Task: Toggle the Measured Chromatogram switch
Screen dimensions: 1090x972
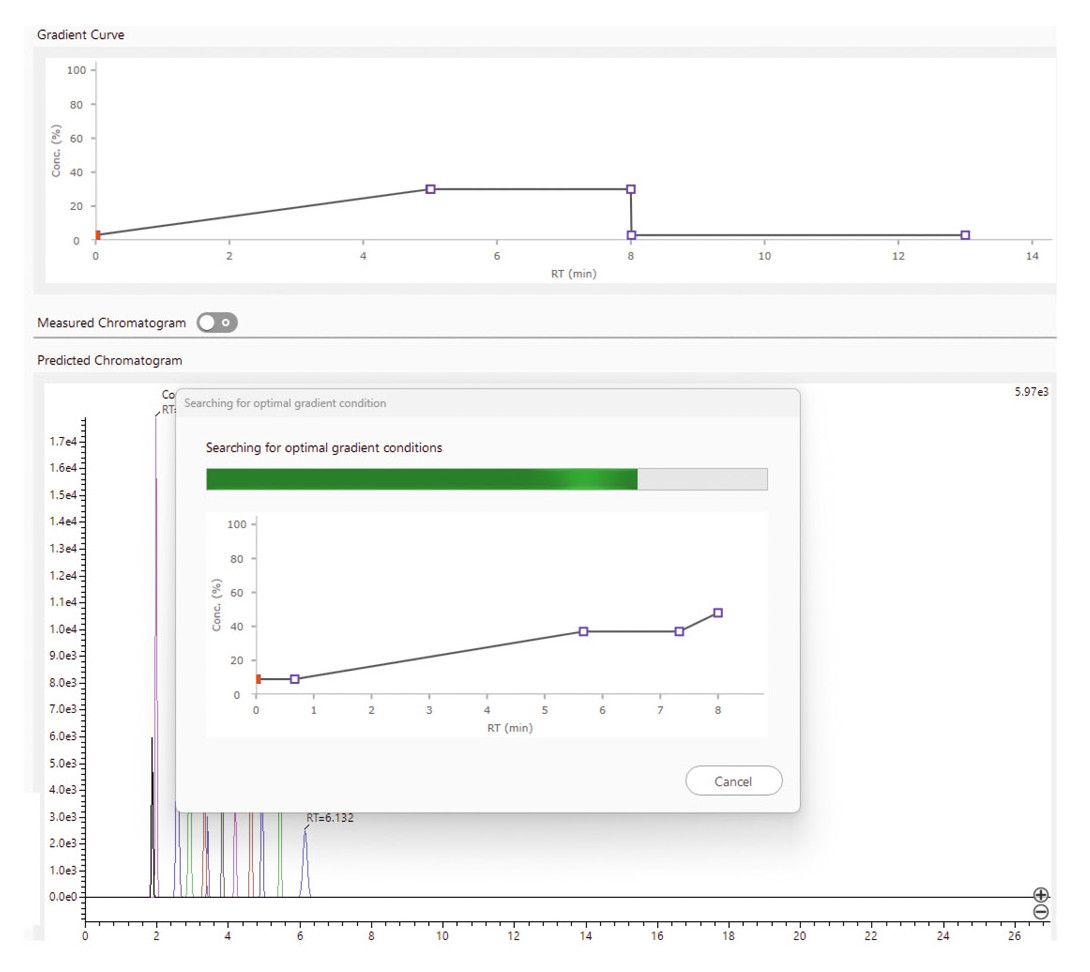Action: pos(217,323)
